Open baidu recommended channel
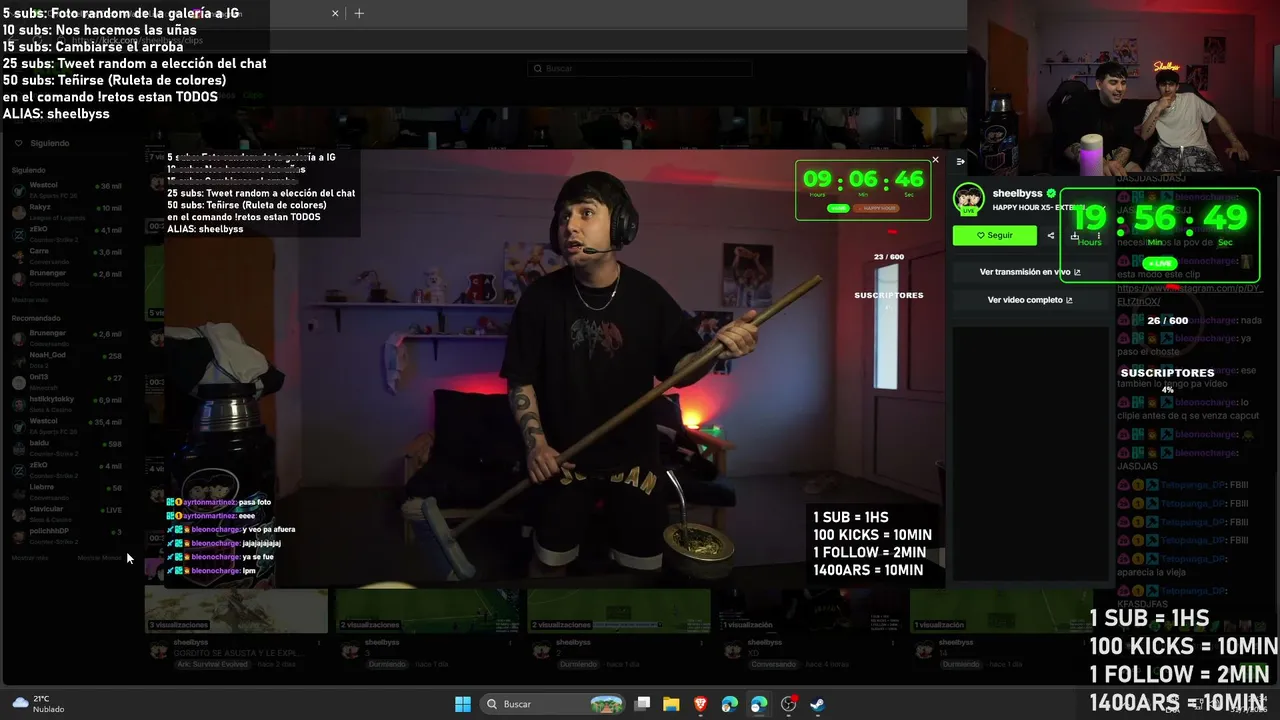Screen dimensions: 1280x720 (67, 447)
